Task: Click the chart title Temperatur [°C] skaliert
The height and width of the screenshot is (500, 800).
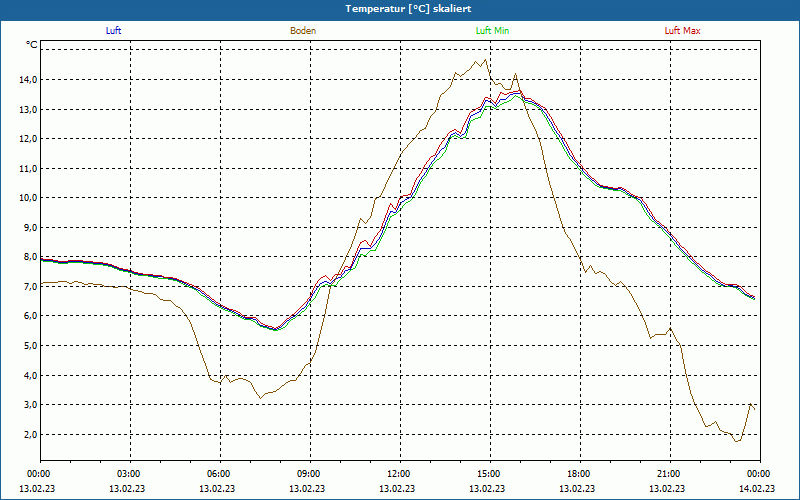Action: tap(408, 9)
